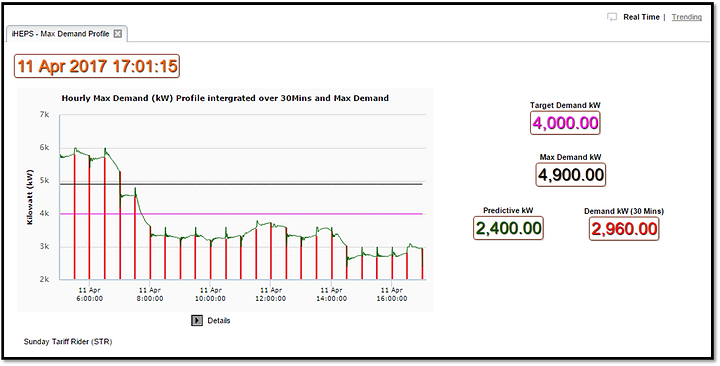This screenshot has width=720, height=366.
Task: Click the 11 Apr 2017 timestamp box
Action: 97,66
